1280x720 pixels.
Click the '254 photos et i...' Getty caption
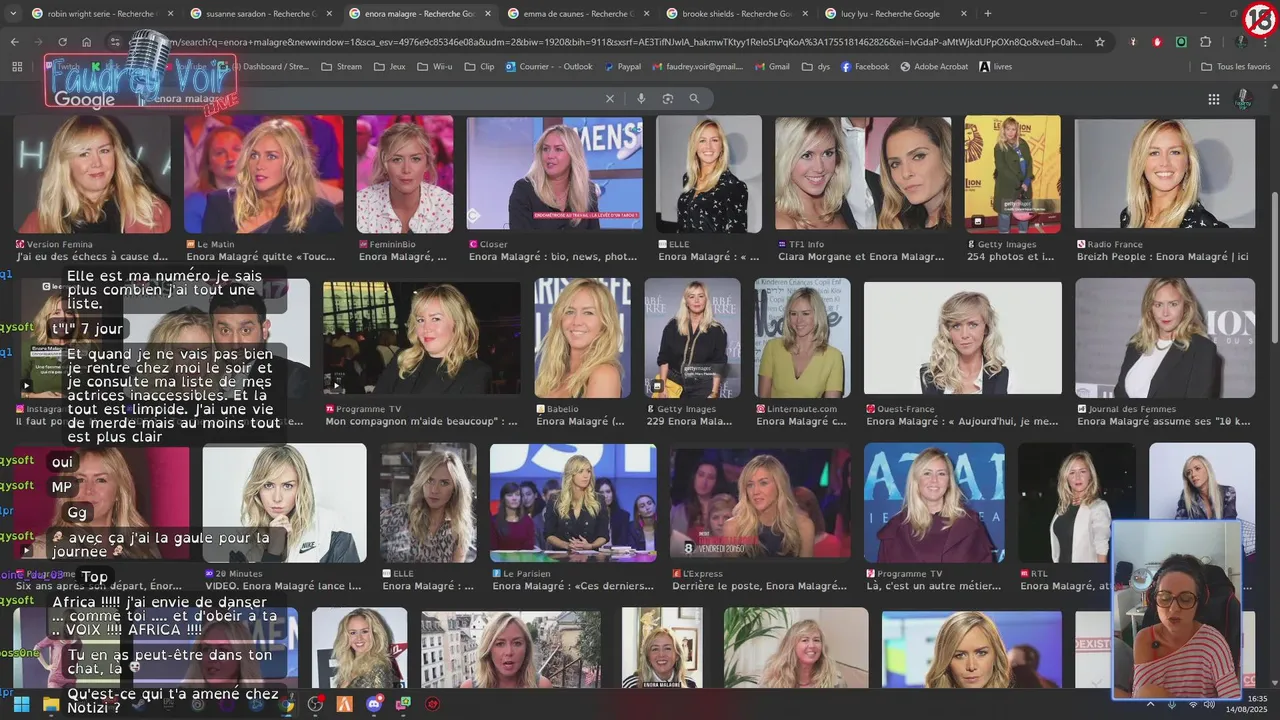click(1010, 257)
